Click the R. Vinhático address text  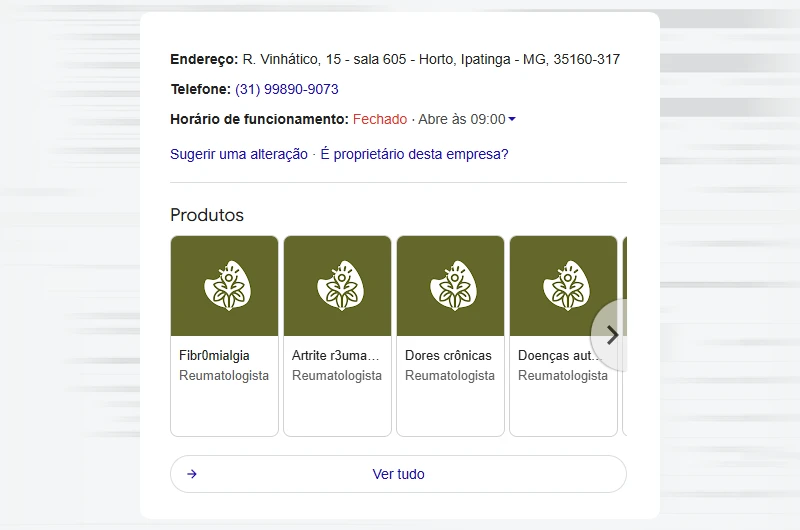(x=431, y=59)
